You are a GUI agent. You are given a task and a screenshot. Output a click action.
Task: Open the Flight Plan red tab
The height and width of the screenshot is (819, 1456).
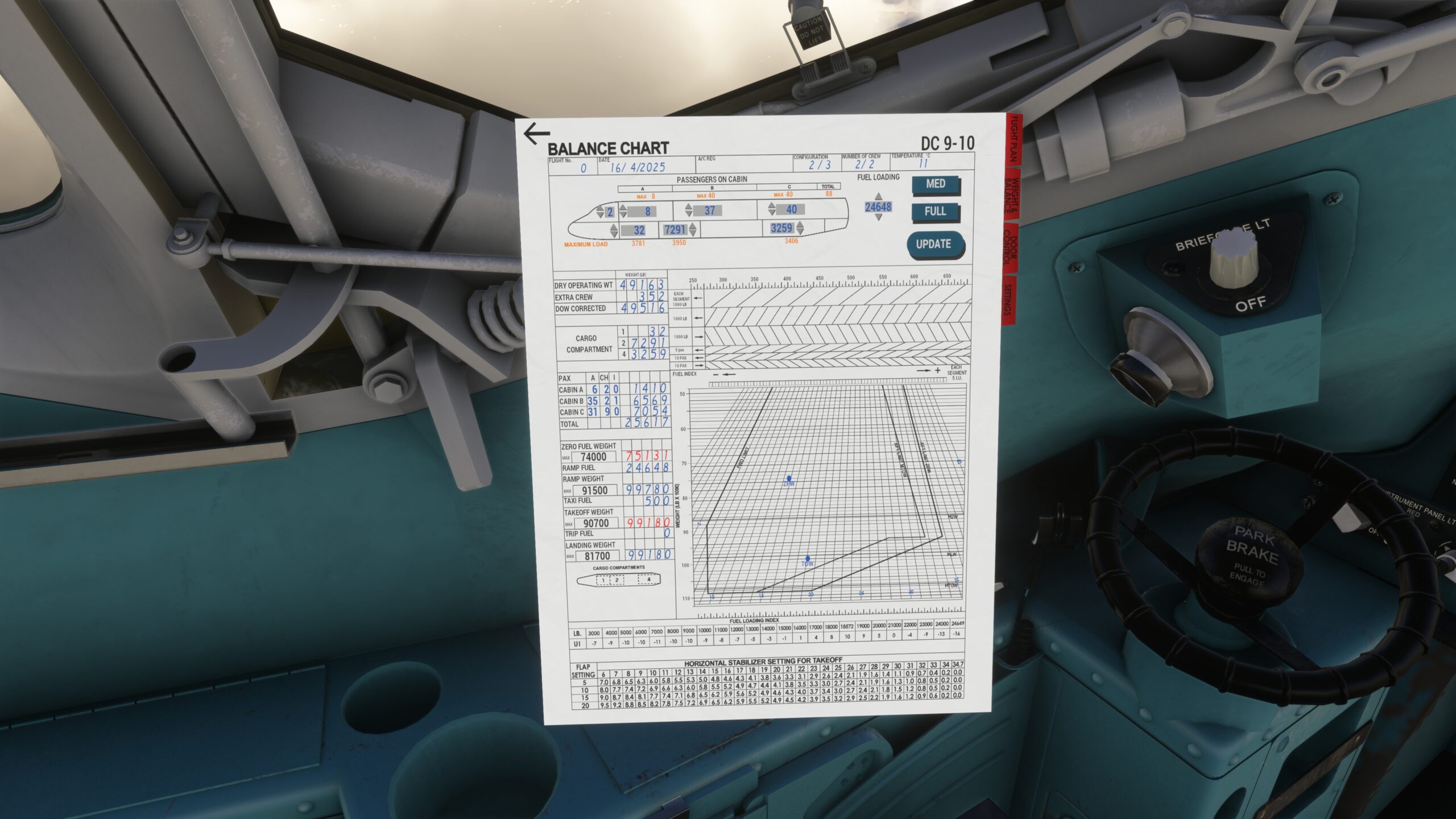coord(1014,140)
